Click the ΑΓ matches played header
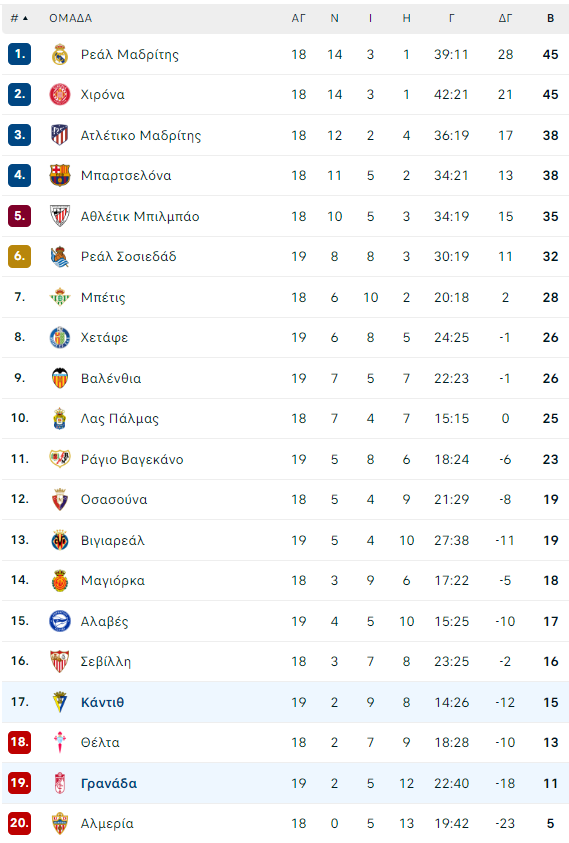Screen dimensions: 569x843 (298, 18)
